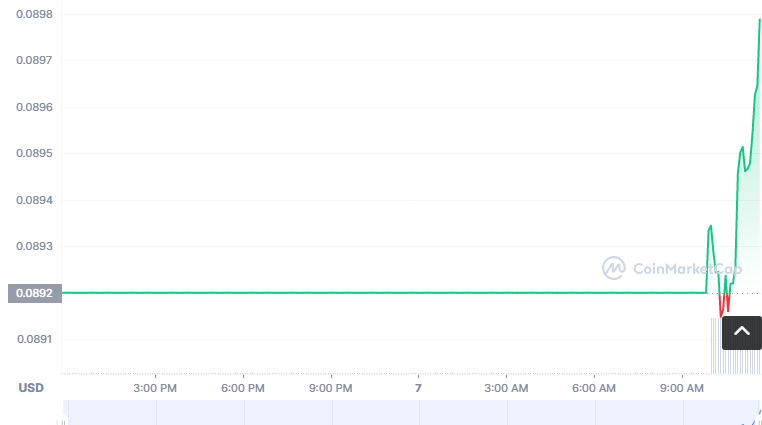Click the 0.0896 y-axis label
This screenshot has width=762, height=425.
35,107
